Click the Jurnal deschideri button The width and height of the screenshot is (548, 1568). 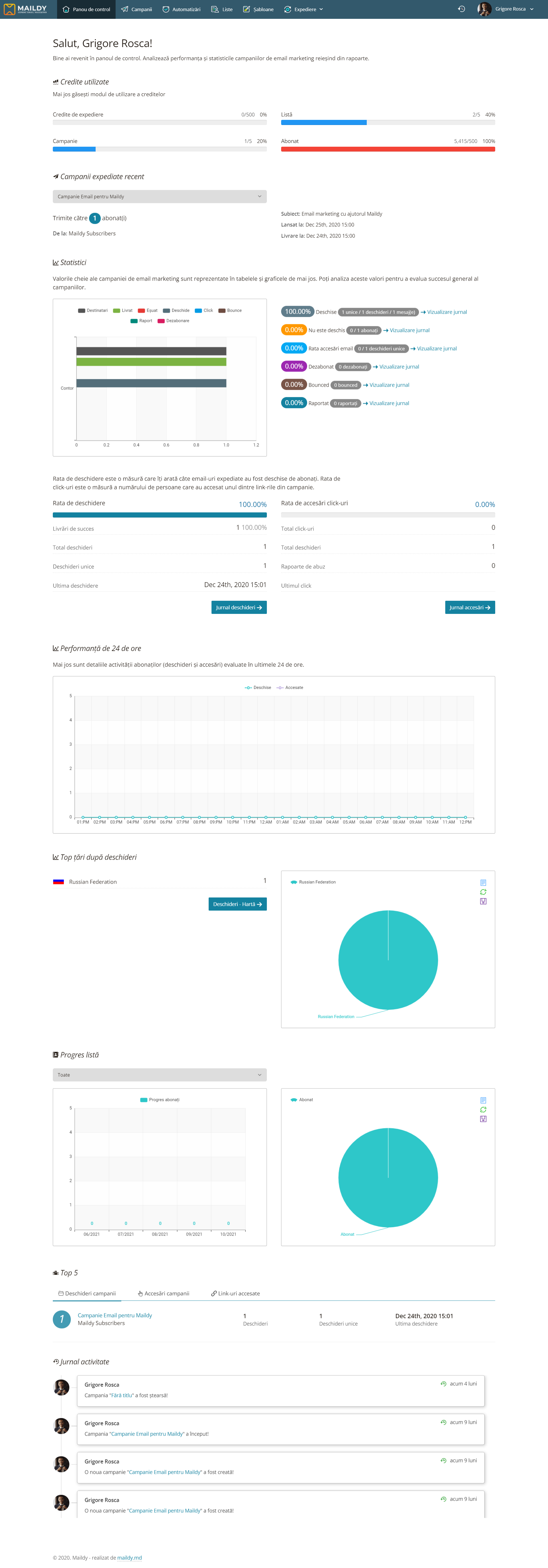tap(239, 607)
